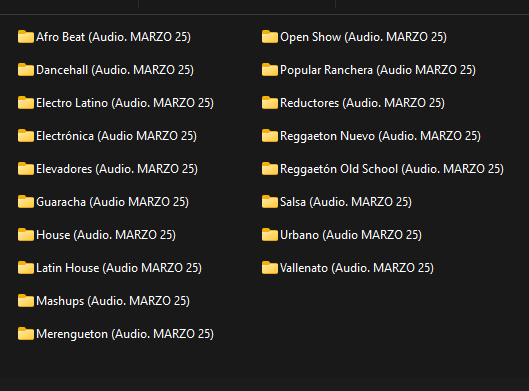Click the Electro Latino folder icon

[x=26, y=103]
